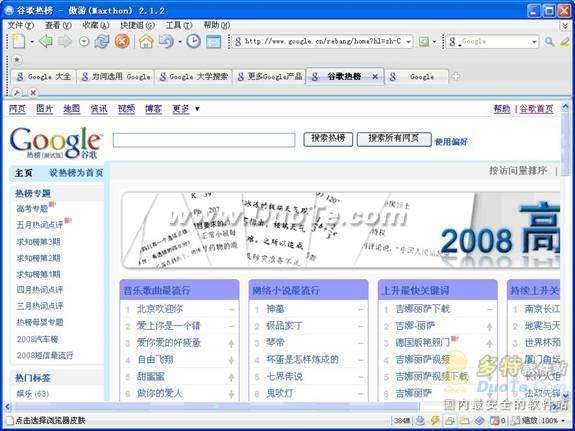The height and width of the screenshot is (431, 575).
Task: Open the 快捷组(G) menu
Action: coord(138,25)
